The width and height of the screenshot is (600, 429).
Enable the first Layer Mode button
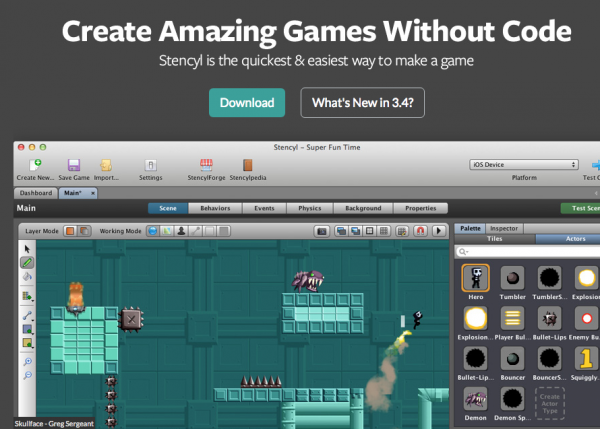pos(70,230)
